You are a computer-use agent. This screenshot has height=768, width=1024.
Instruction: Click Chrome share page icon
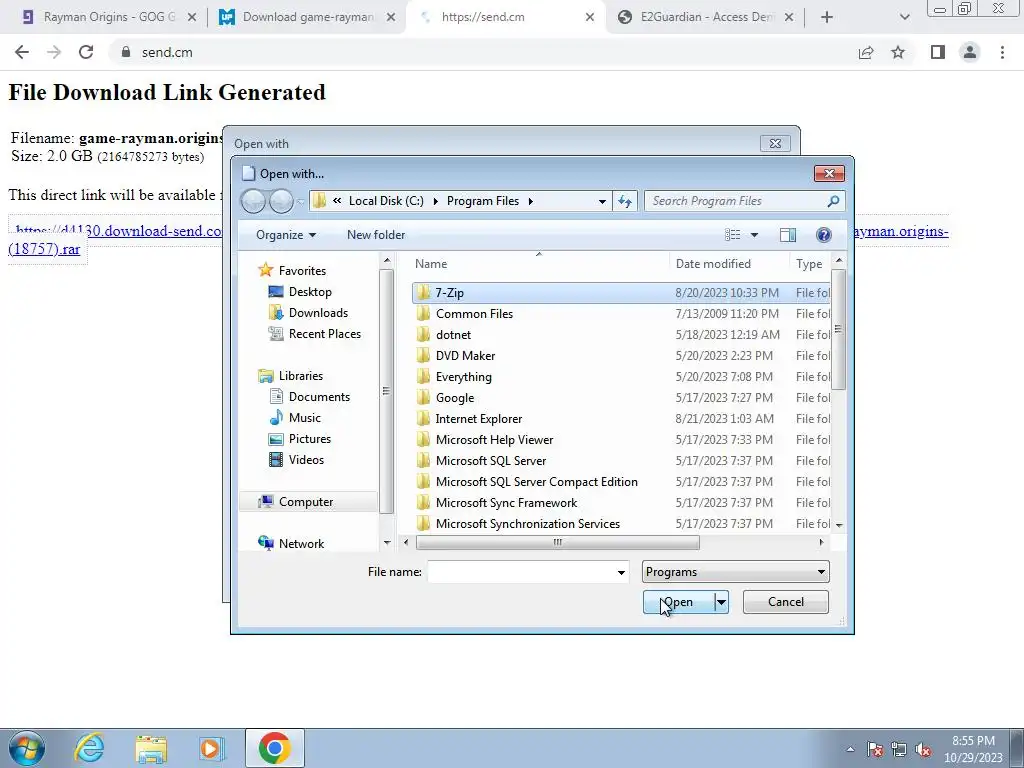click(x=866, y=52)
